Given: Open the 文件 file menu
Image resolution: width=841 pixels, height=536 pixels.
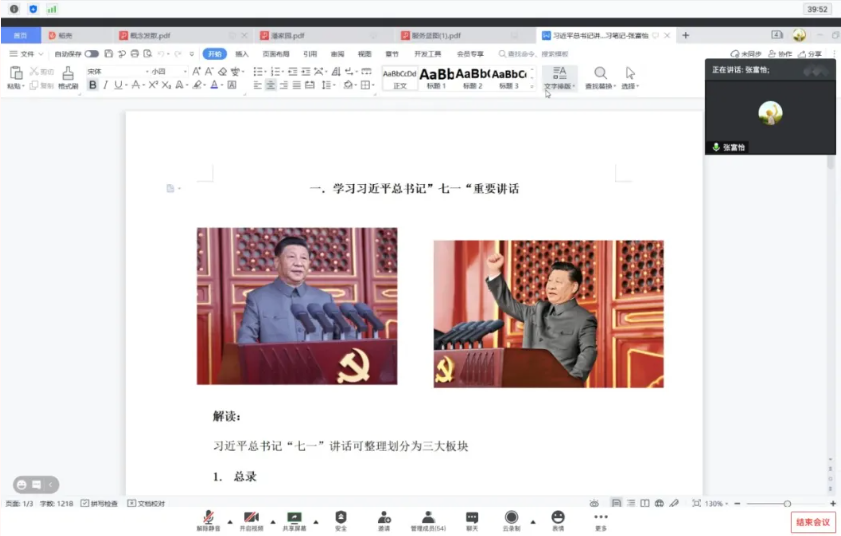Looking at the screenshot, I should coord(26,54).
